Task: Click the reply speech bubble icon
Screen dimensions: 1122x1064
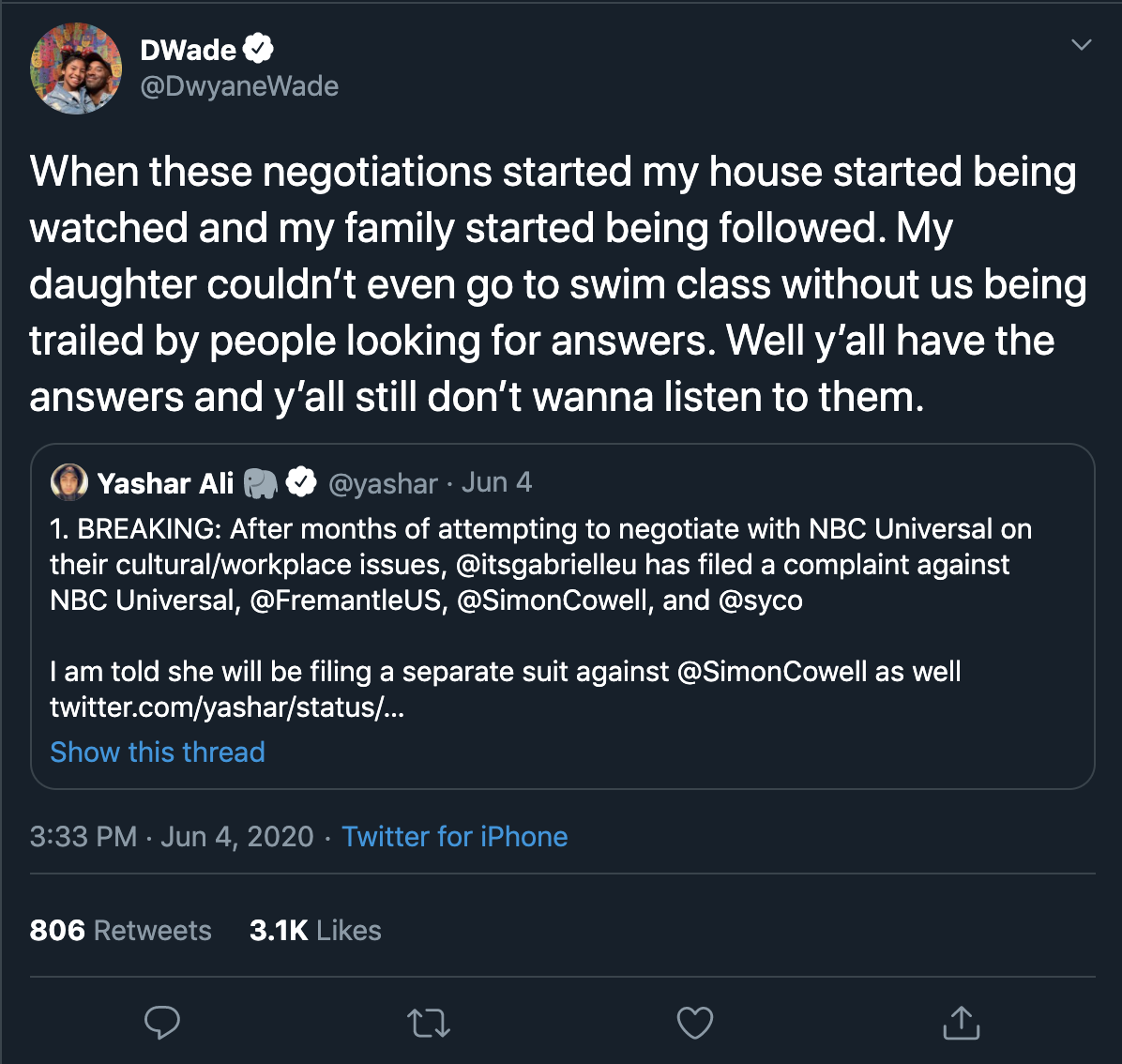Action: click(x=161, y=1022)
